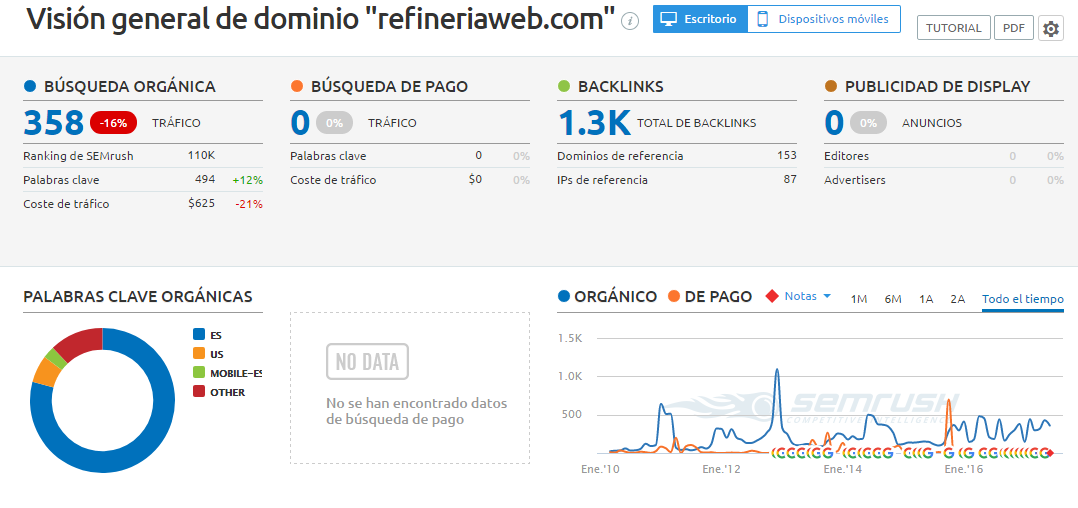Open the TUTORIAL button
The height and width of the screenshot is (508, 1078).
(x=954, y=29)
